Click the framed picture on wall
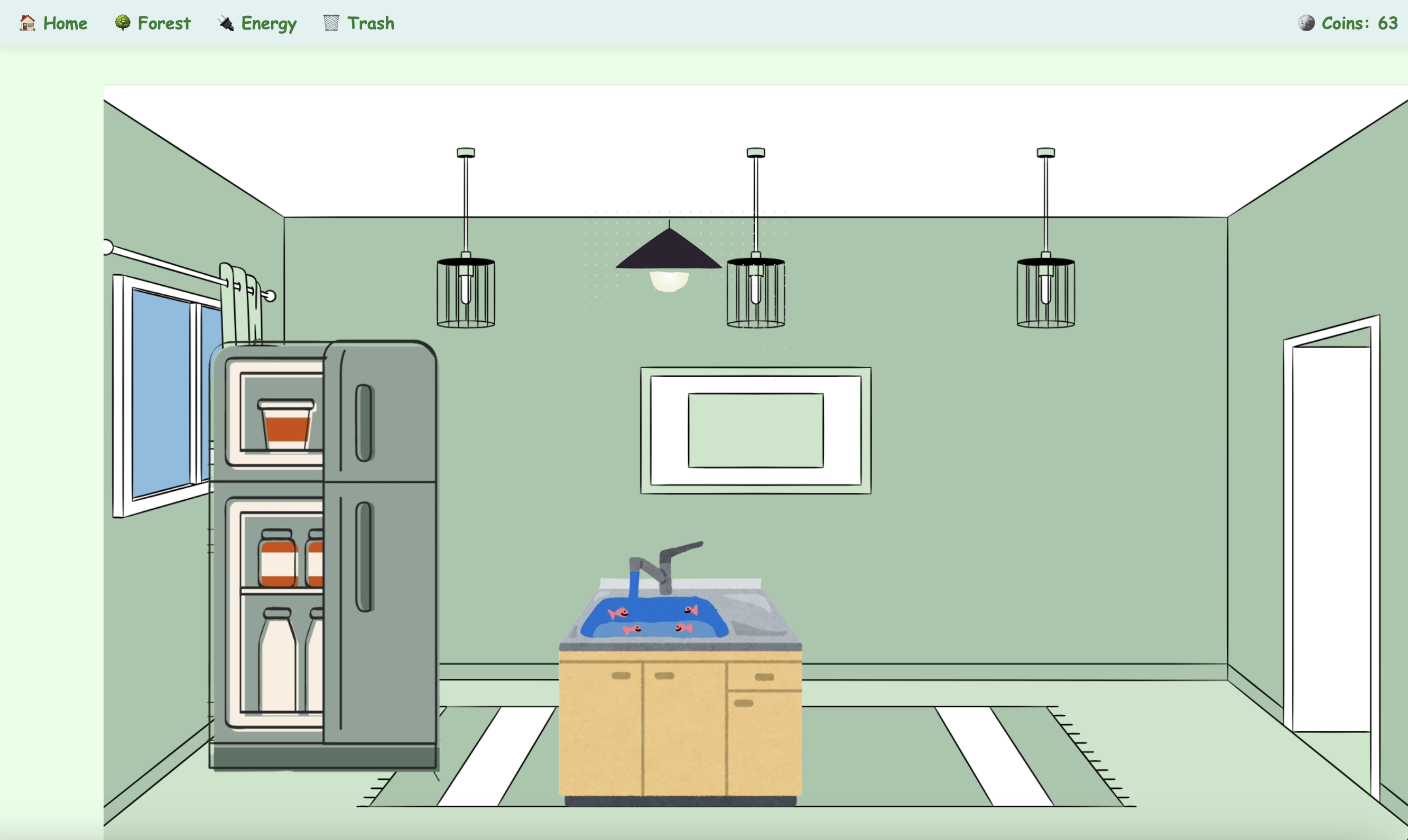 756,430
